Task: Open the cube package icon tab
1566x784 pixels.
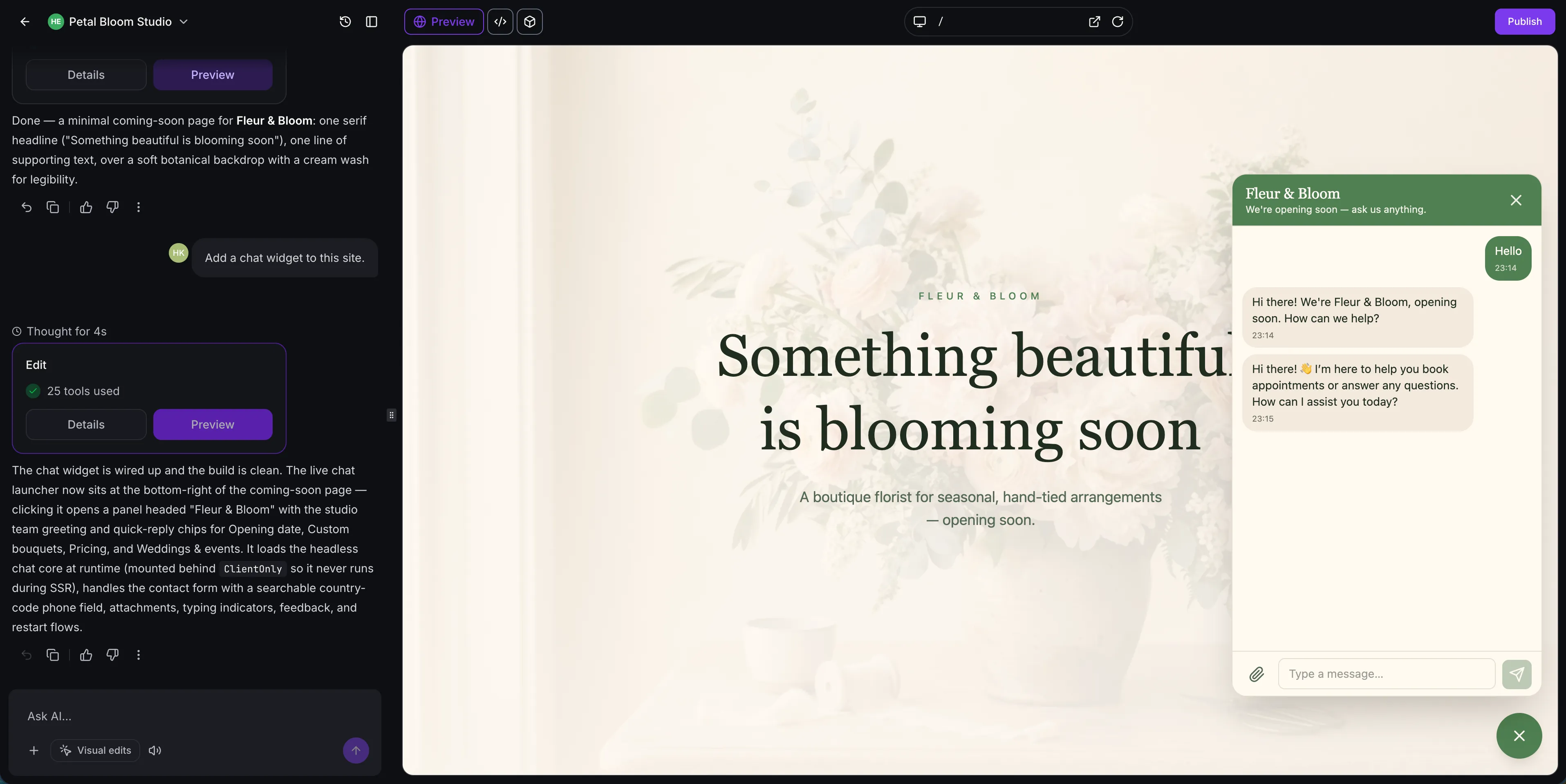Action: point(529,22)
